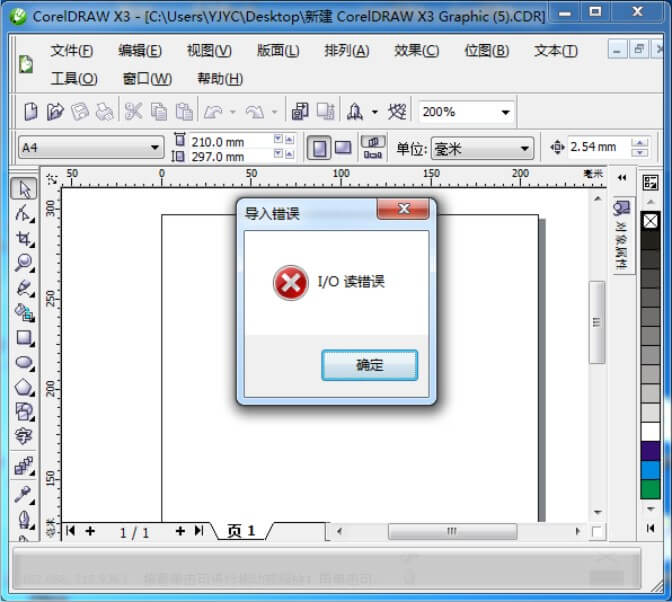Select the Shape tool
Image resolution: width=672 pixels, height=602 pixels.
point(24,213)
